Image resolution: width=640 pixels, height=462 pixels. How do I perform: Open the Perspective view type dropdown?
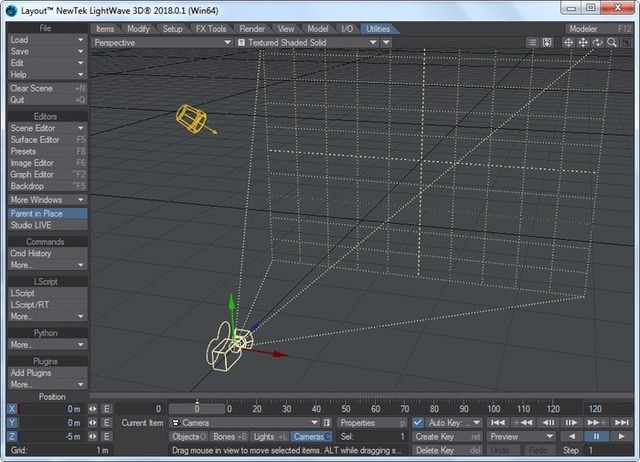coord(161,43)
